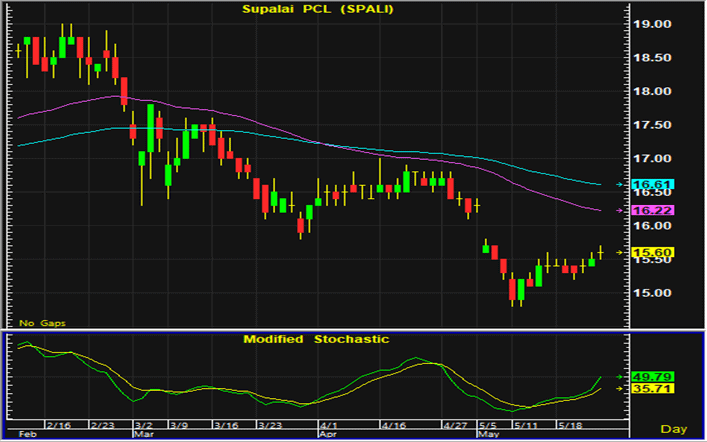Click the 2/23 date marker

102,425
